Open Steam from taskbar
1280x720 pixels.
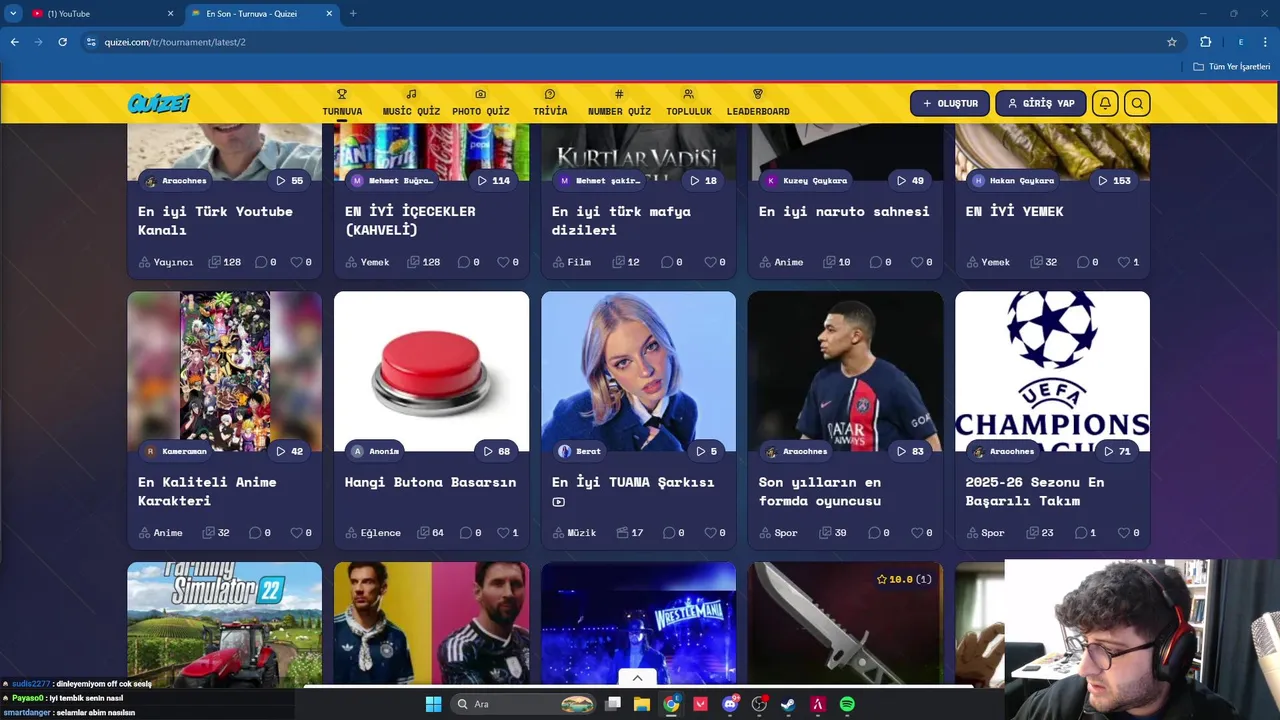tap(788, 704)
